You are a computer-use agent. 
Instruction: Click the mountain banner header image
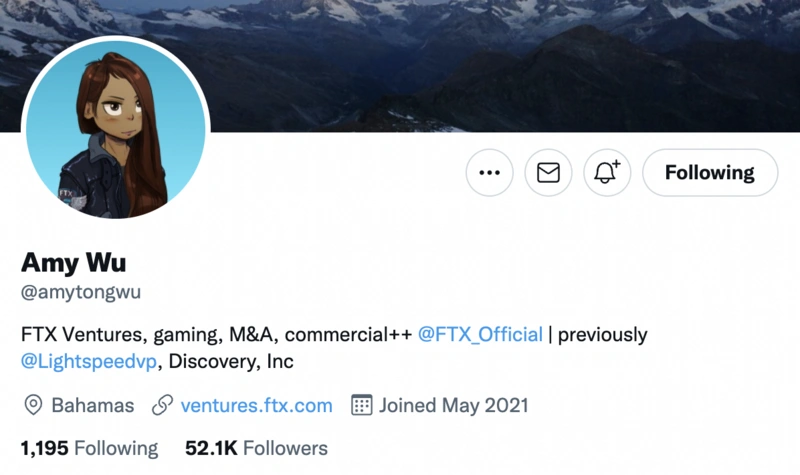pos(500,60)
